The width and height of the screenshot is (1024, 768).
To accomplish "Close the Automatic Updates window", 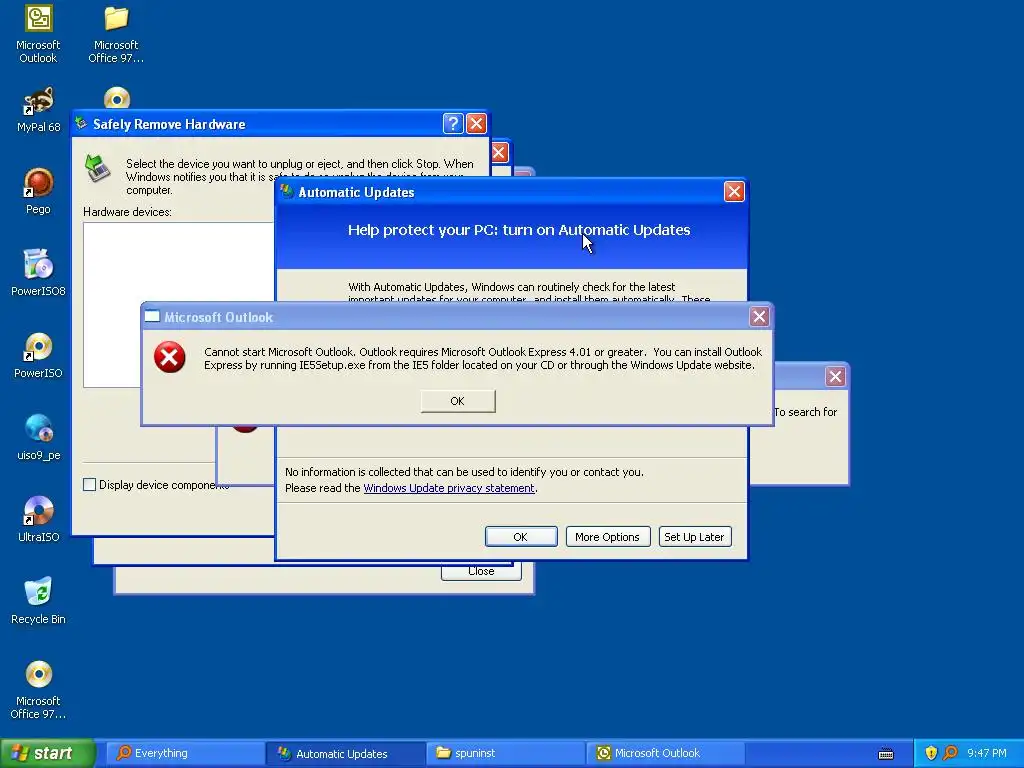I will (x=734, y=191).
